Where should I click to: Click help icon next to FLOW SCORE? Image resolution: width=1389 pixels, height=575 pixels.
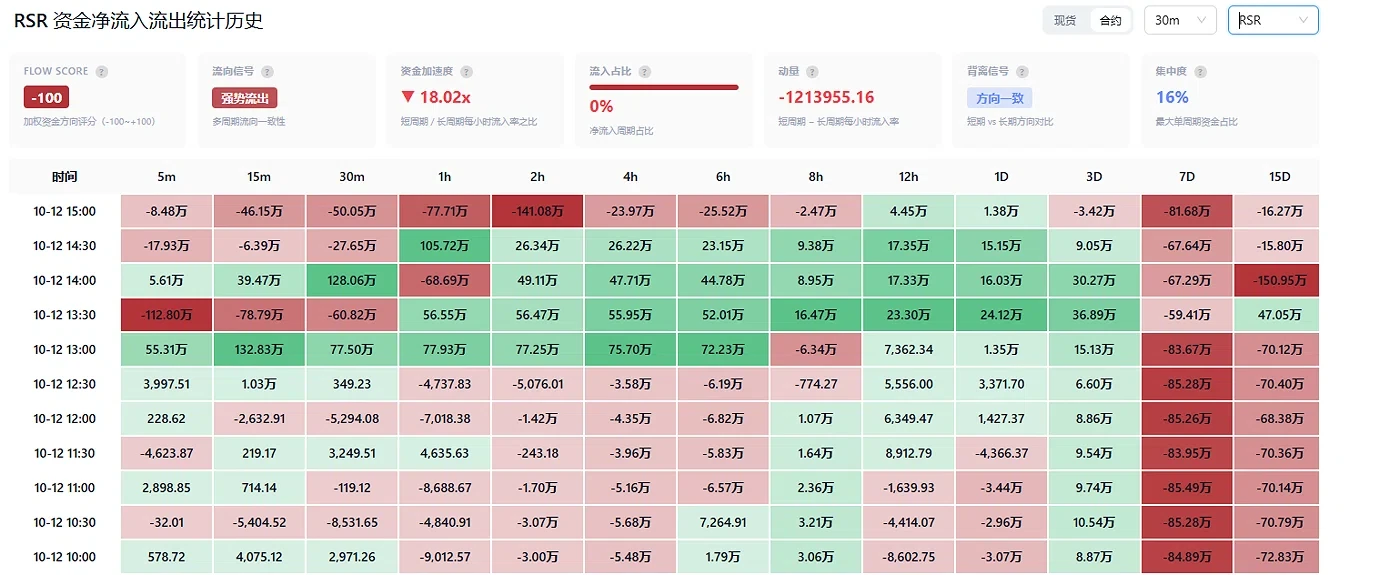[x=102, y=72]
